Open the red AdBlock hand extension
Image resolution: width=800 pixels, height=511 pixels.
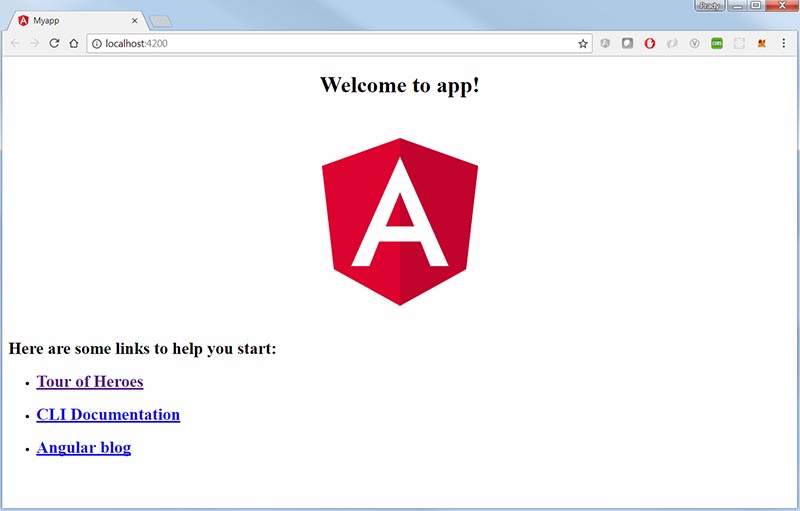tap(649, 43)
